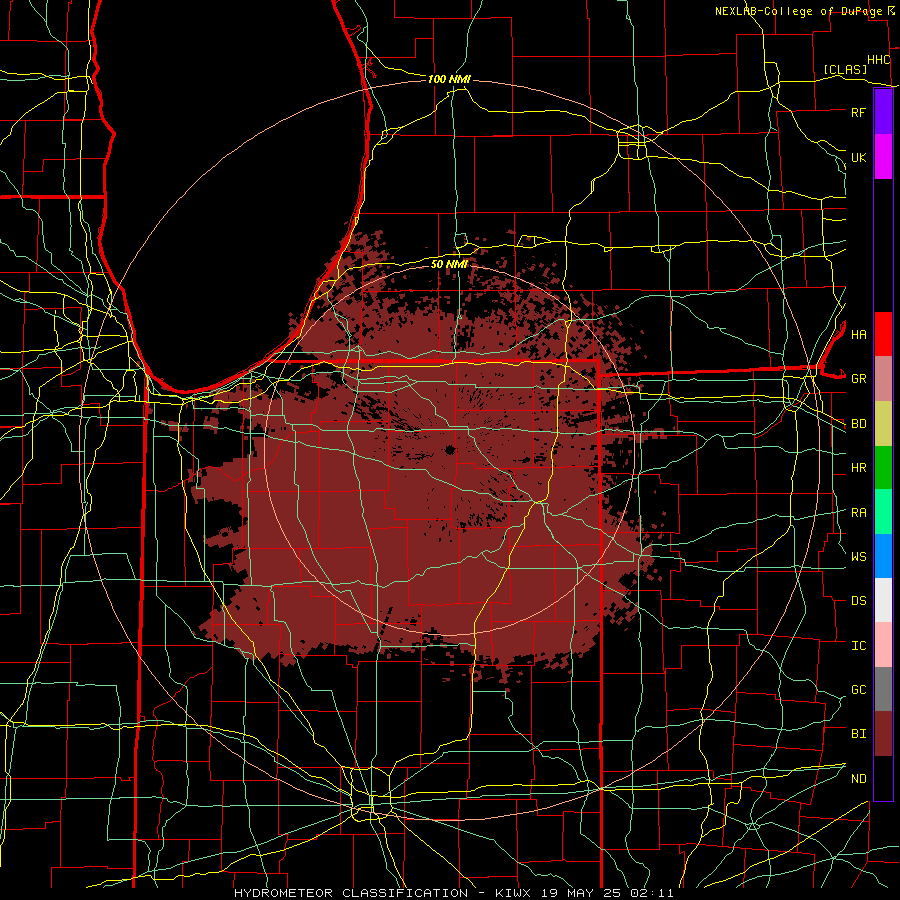Click the 'RF' legend label
This screenshot has width=900, height=900.
(858, 112)
